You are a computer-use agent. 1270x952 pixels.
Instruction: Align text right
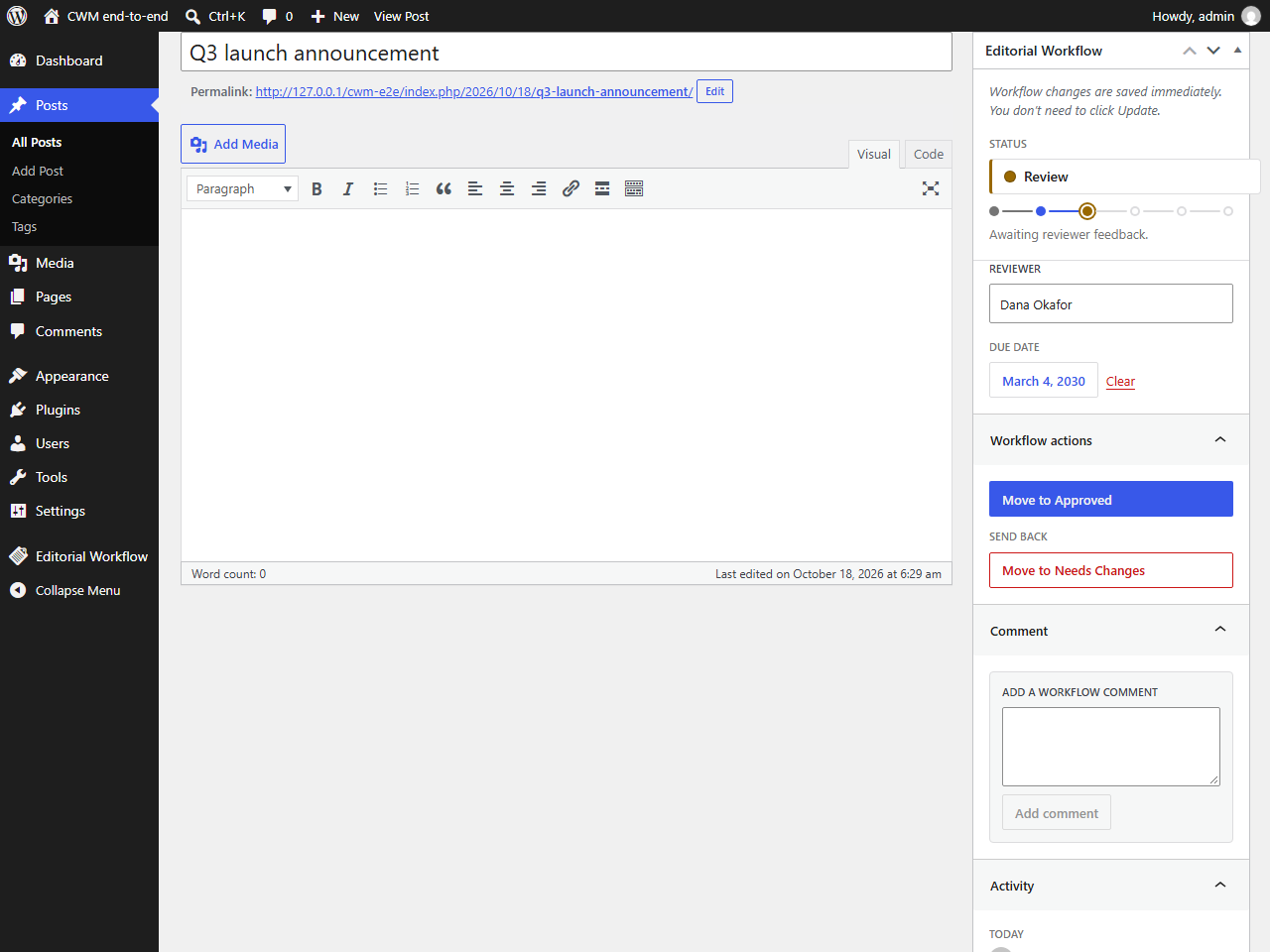(539, 188)
